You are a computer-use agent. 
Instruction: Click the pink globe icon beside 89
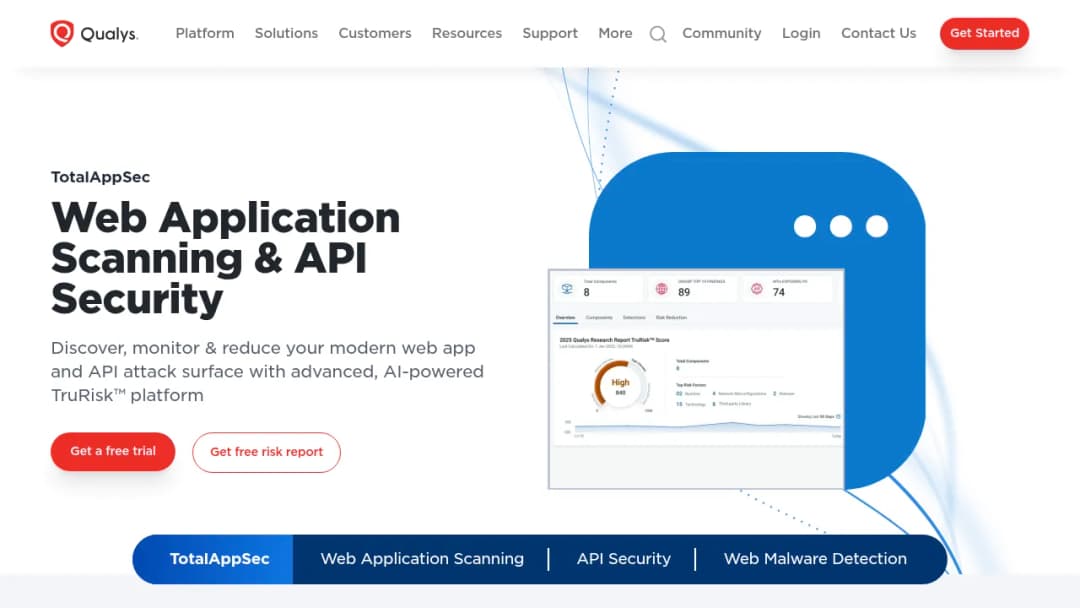(661, 289)
